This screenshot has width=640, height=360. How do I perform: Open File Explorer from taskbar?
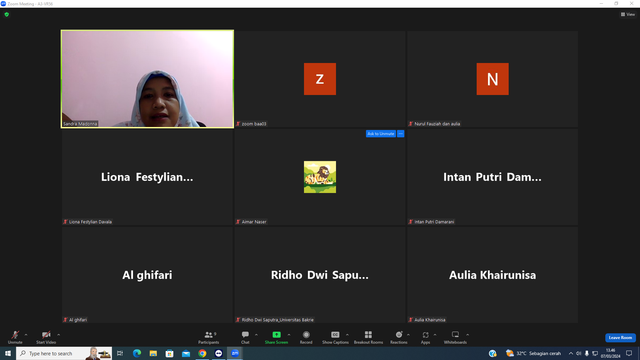153,353
